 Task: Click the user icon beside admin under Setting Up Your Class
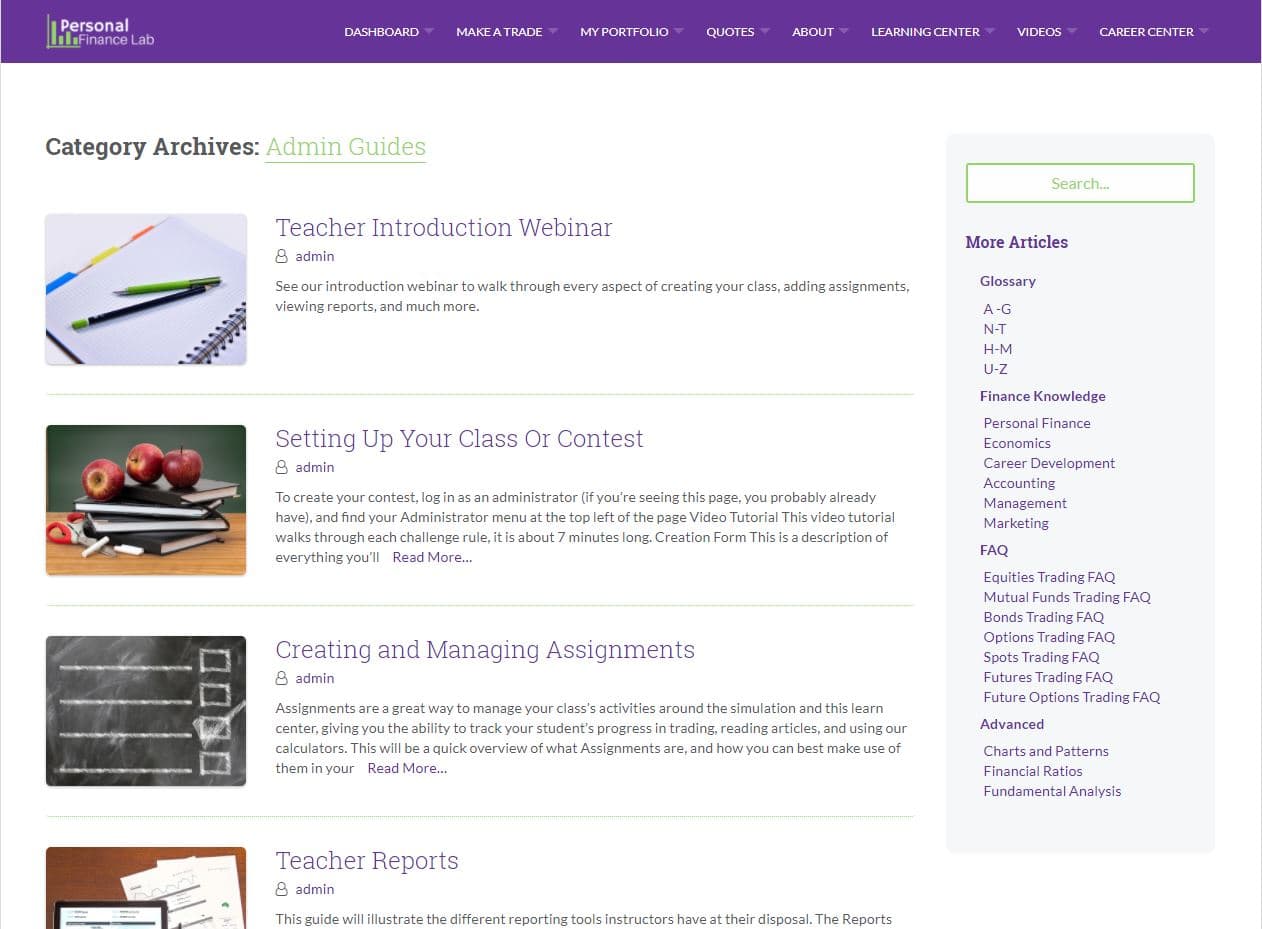tap(282, 468)
